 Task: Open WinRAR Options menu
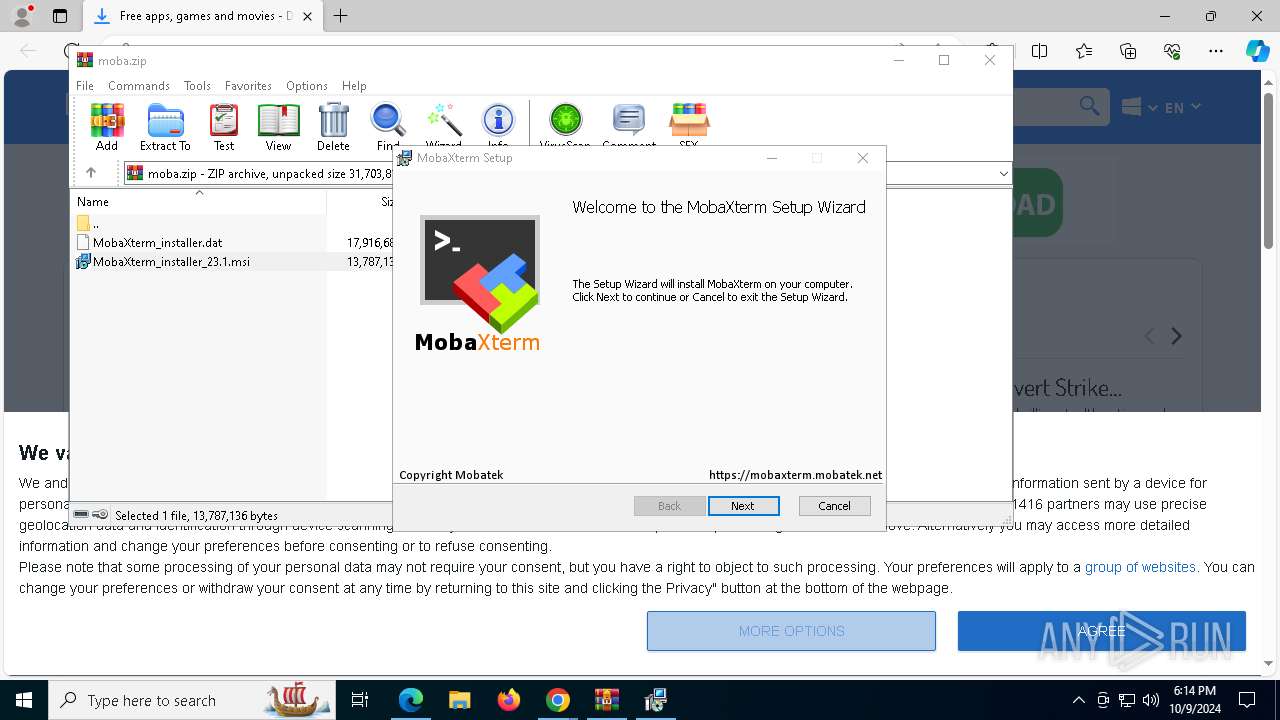point(306,86)
